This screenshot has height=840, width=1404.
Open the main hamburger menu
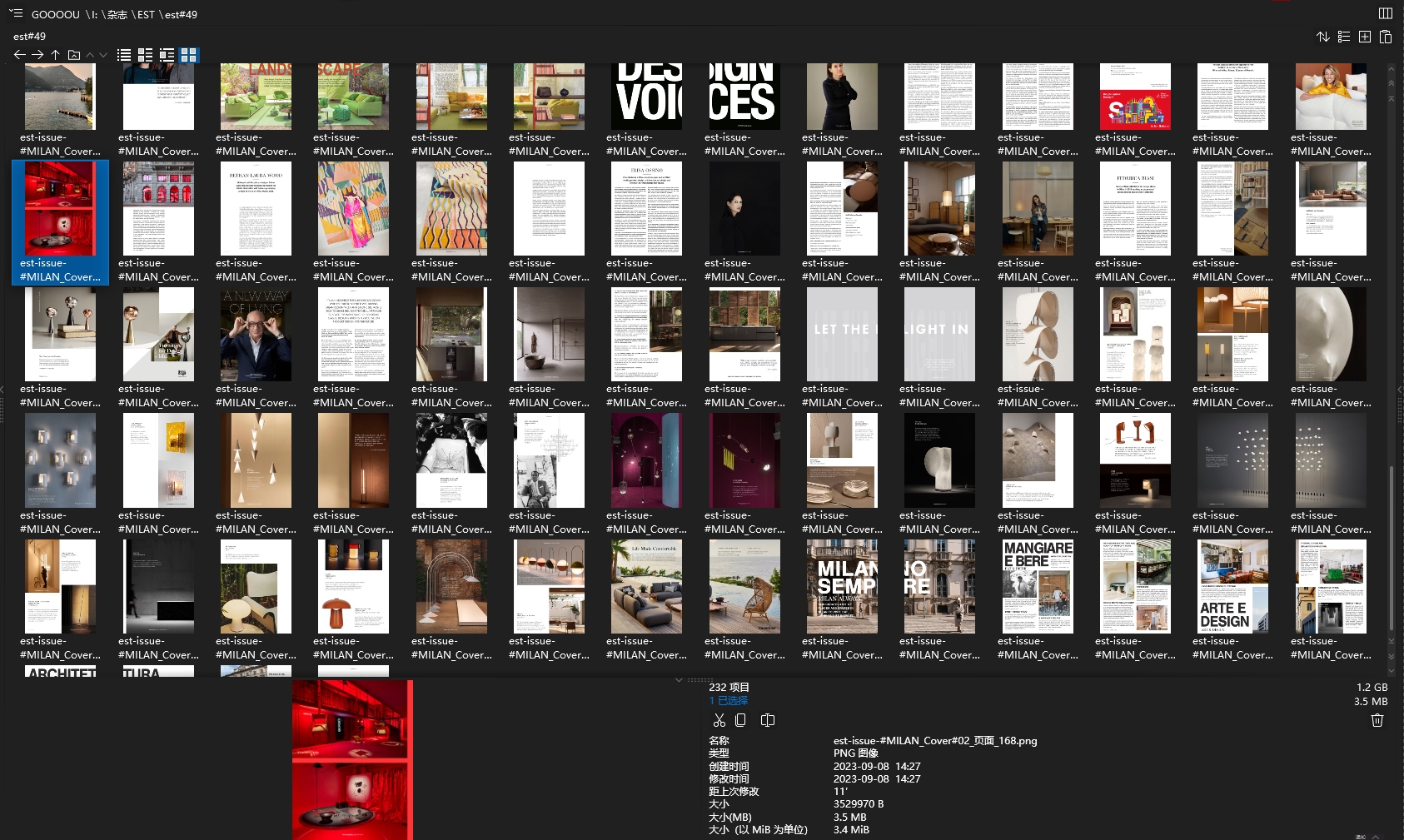[x=16, y=13]
